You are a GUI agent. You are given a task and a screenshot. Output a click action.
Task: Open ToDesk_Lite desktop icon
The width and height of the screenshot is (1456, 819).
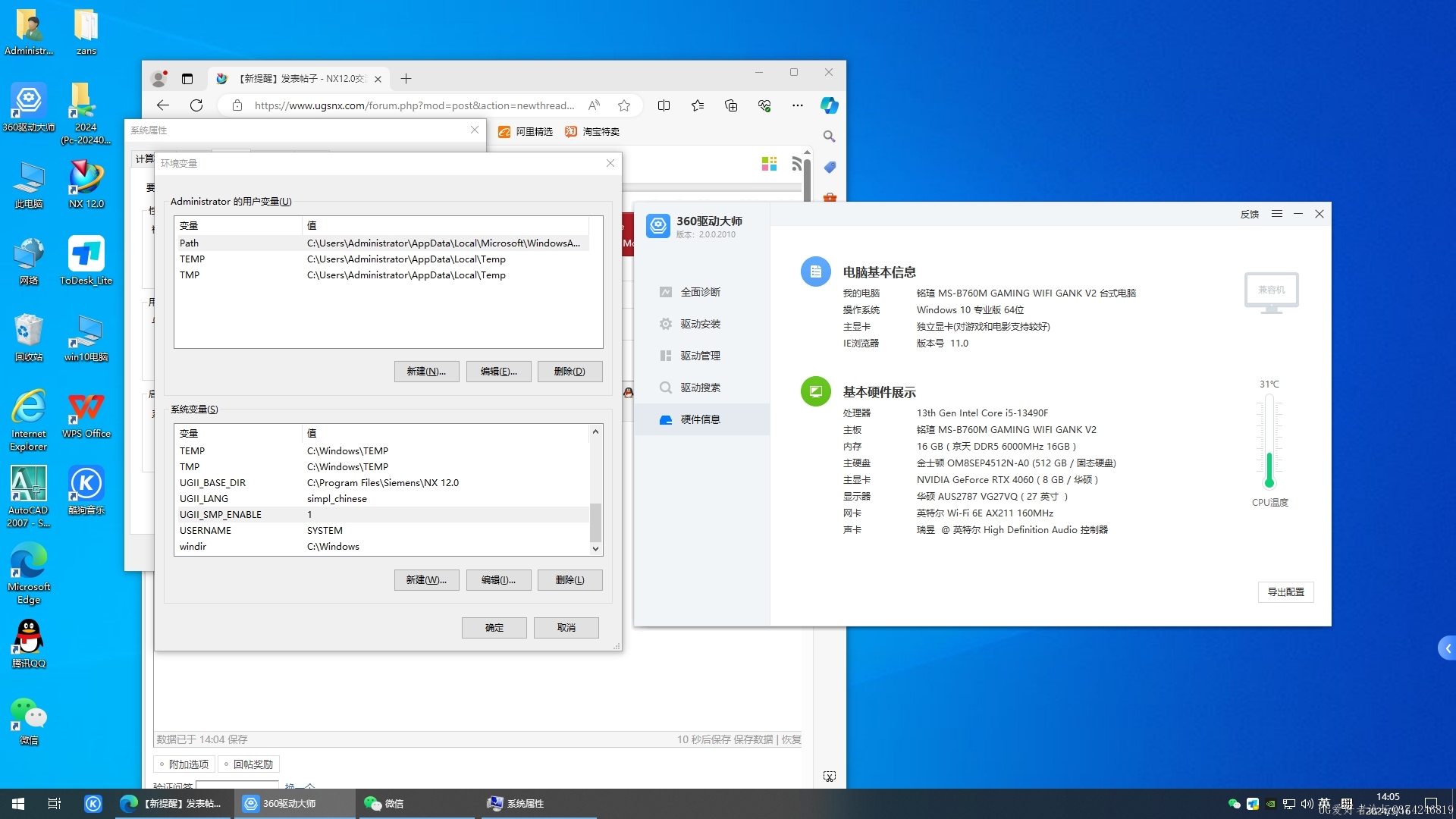pyautogui.click(x=86, y=261)
